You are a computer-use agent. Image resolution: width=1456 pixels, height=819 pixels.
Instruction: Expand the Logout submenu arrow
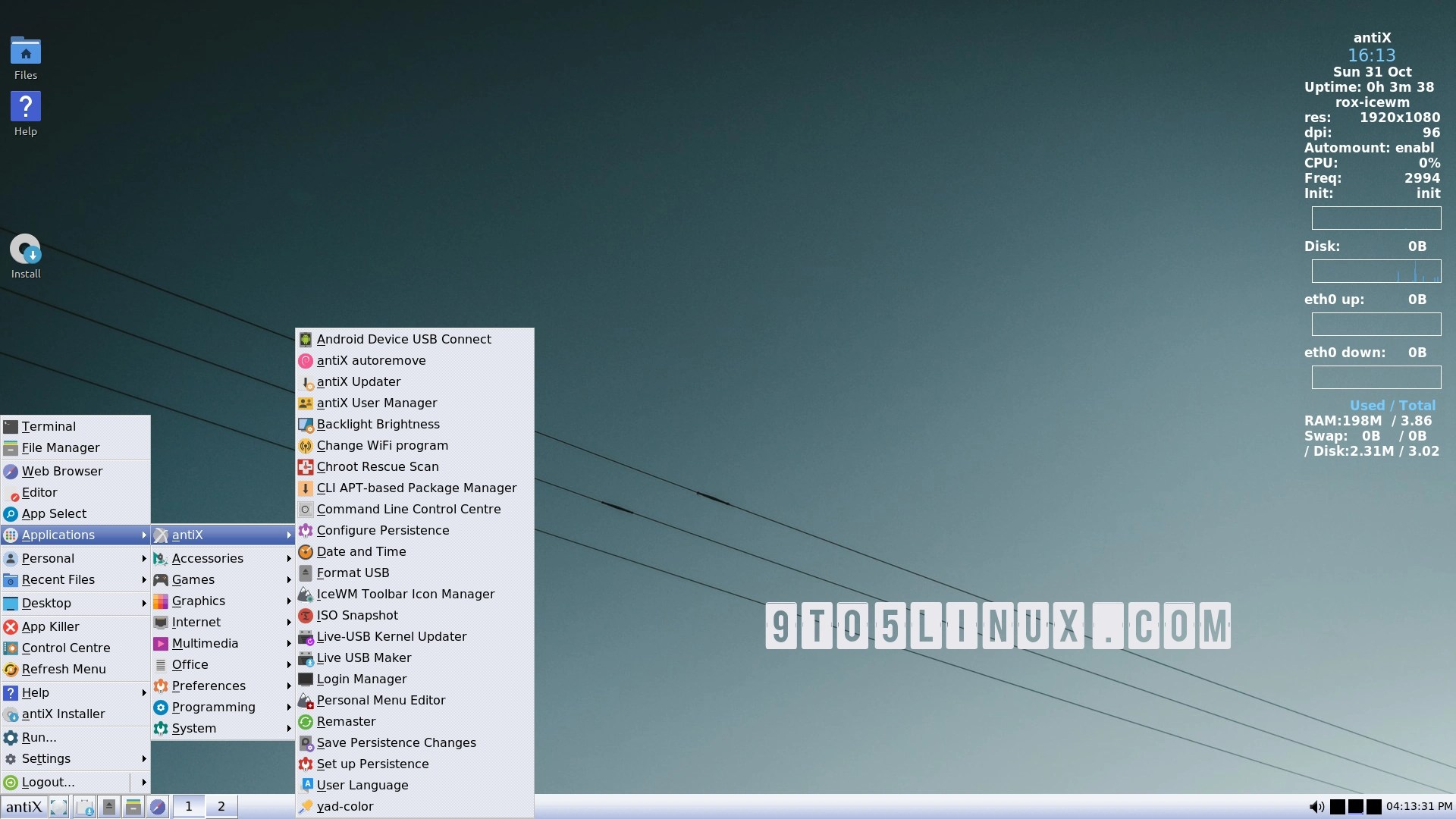[x=143, y=782]
